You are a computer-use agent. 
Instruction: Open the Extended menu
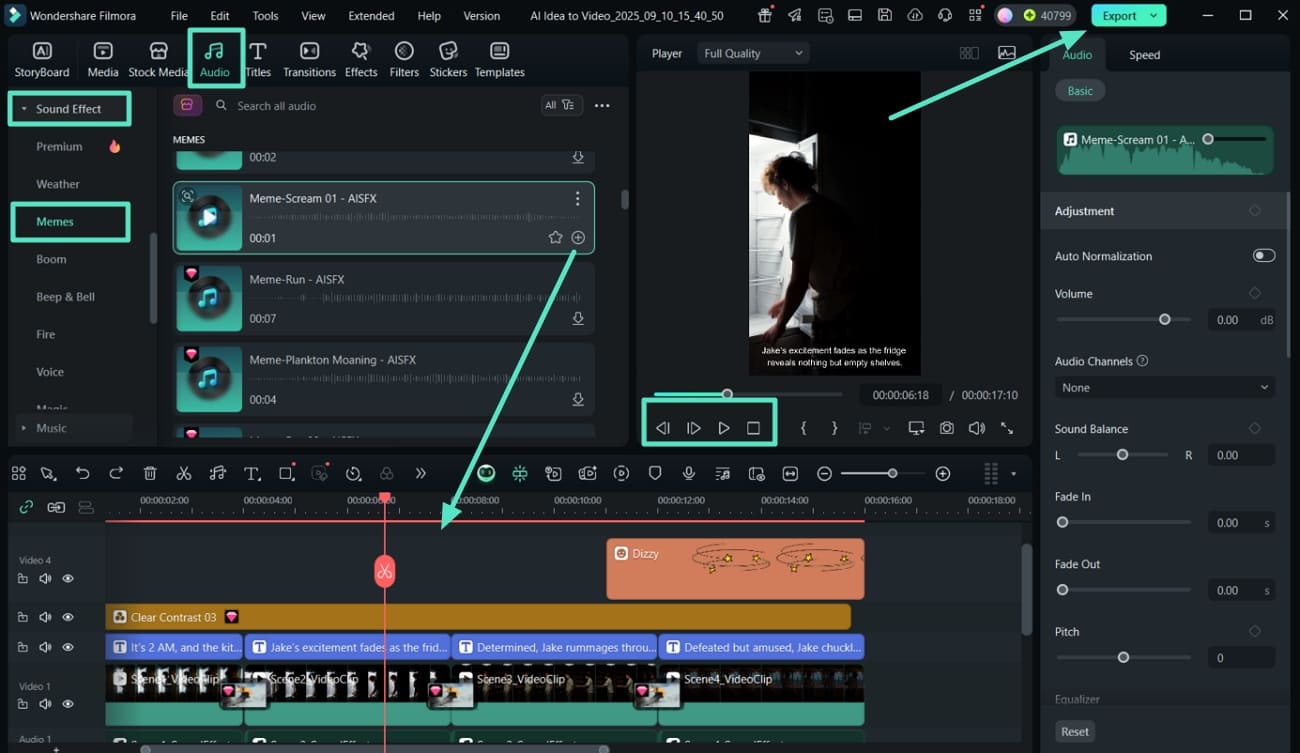point(371,16)
